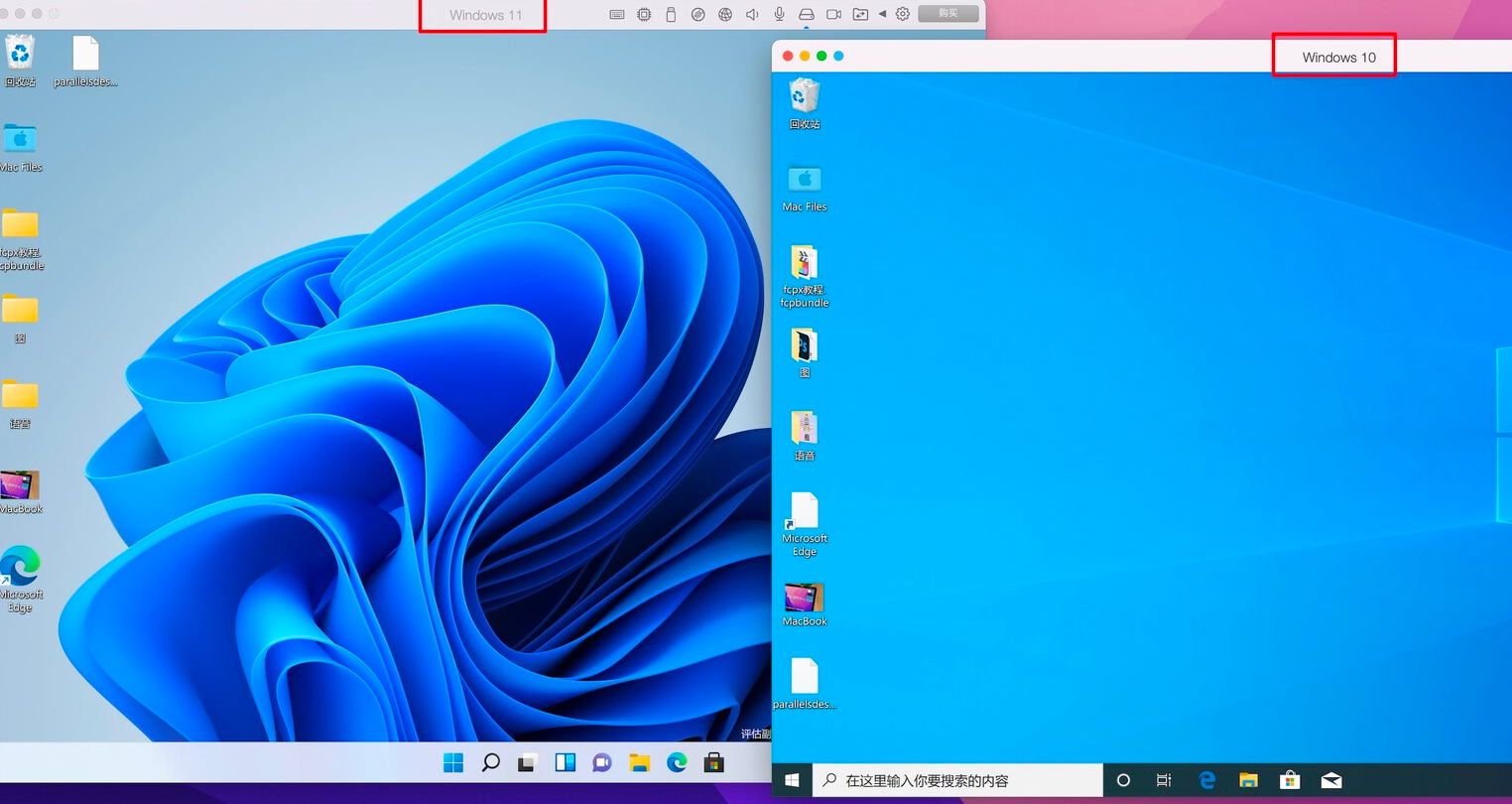The image size is (1512, 804).
Task: Open Microsoft Store on Windows 11 taskbar
Action: coord(713,762)
